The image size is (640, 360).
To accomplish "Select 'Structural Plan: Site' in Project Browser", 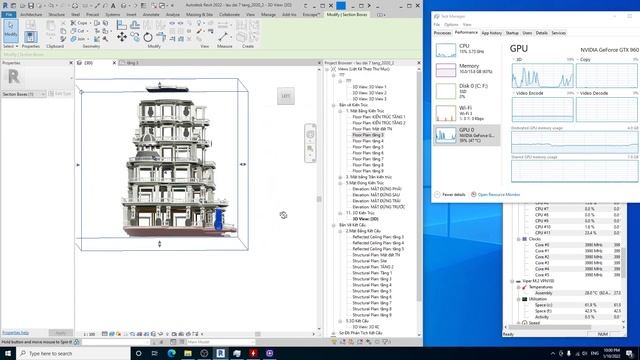I will point(369,261).
